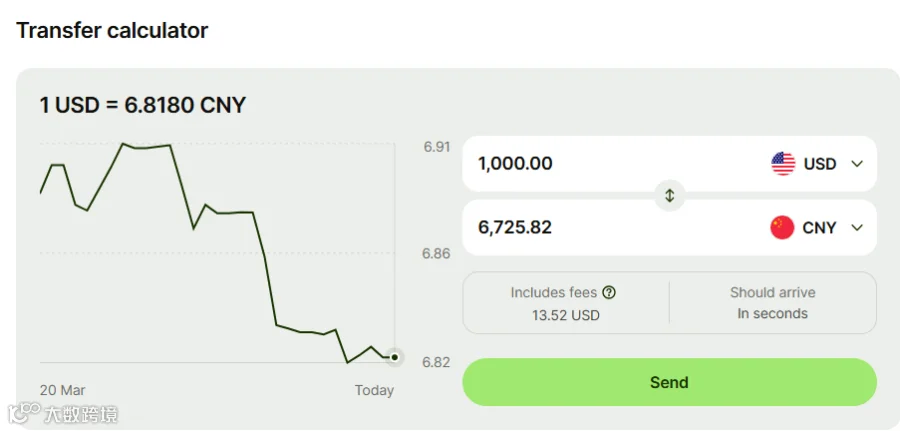Click the fees help question mark icon
The image size is (900, 431).
tap(609, 293)
